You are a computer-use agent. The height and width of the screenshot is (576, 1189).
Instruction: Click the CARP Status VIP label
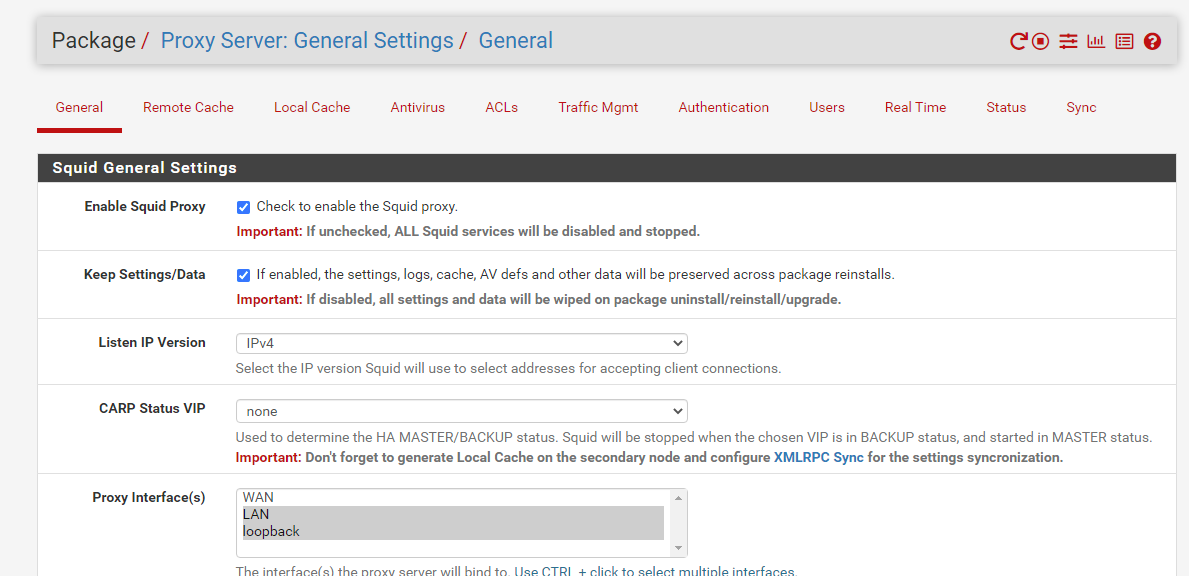(x=152, y=409)
